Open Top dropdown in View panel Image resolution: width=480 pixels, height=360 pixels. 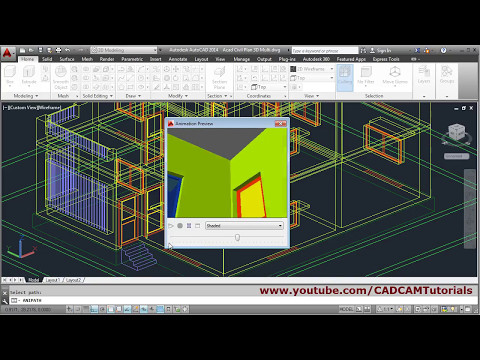click(312, 78)
